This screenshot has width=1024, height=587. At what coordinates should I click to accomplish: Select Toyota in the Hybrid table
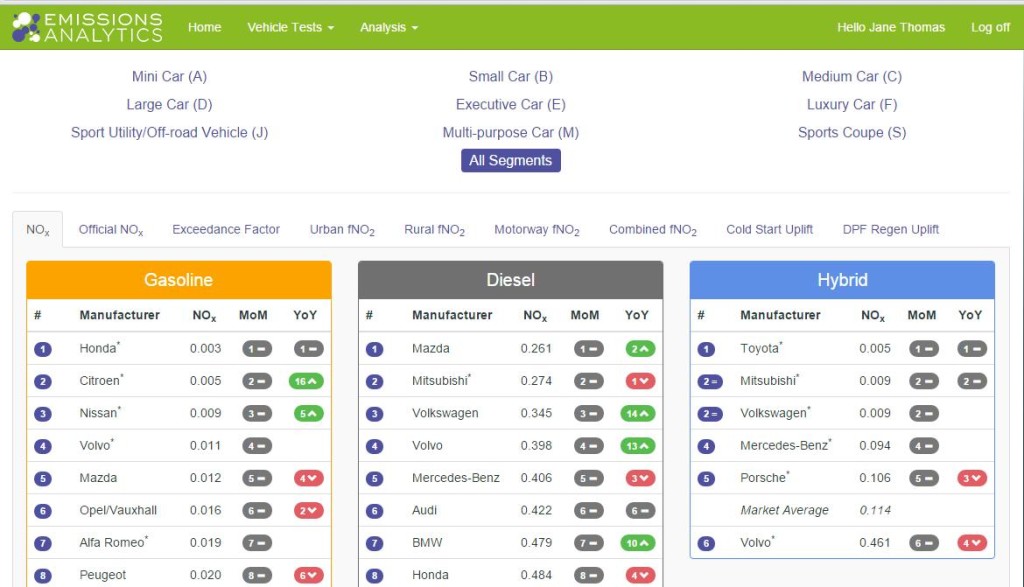point(761,348)
